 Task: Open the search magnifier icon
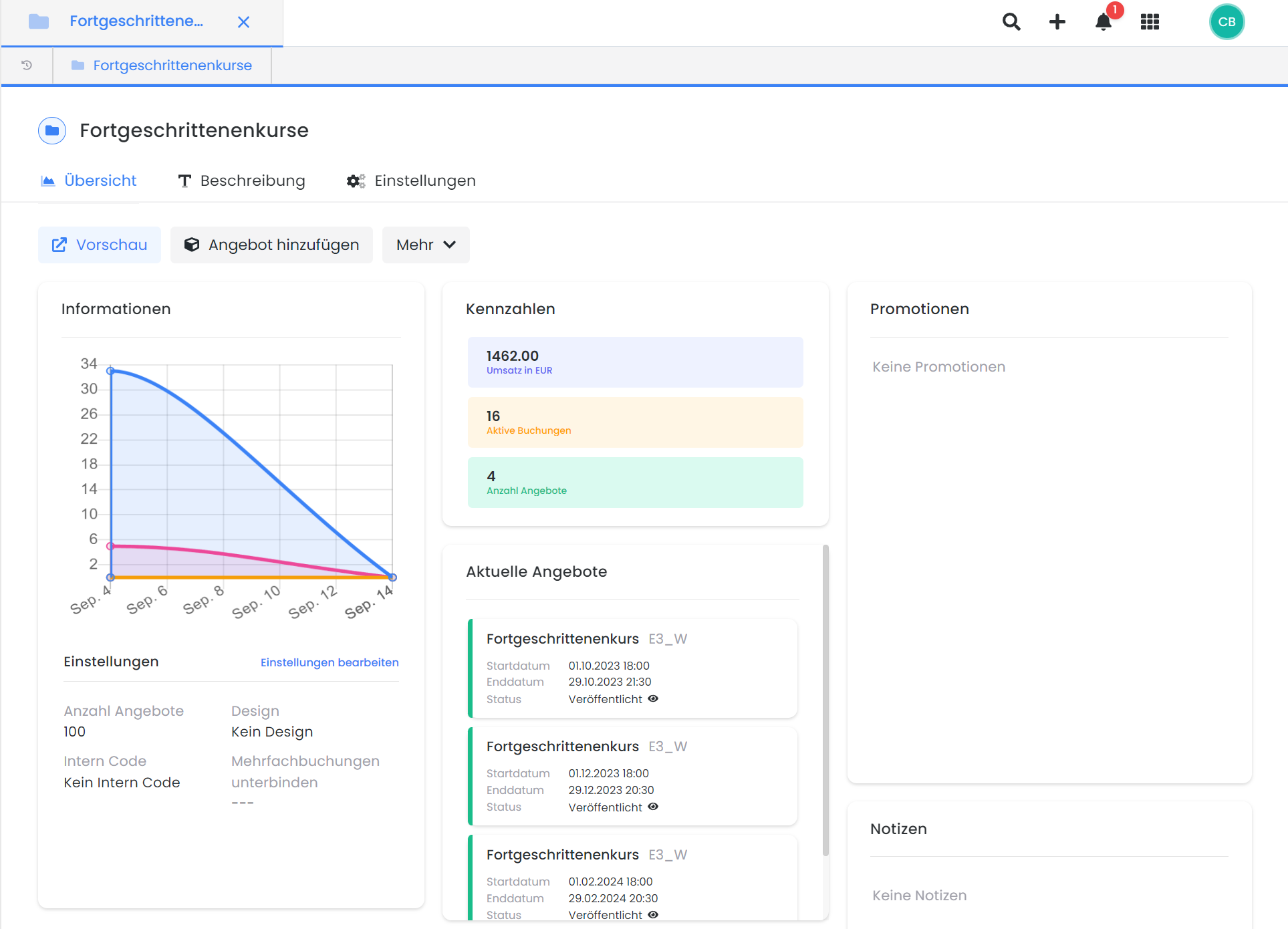click(x=1011, y=21)
